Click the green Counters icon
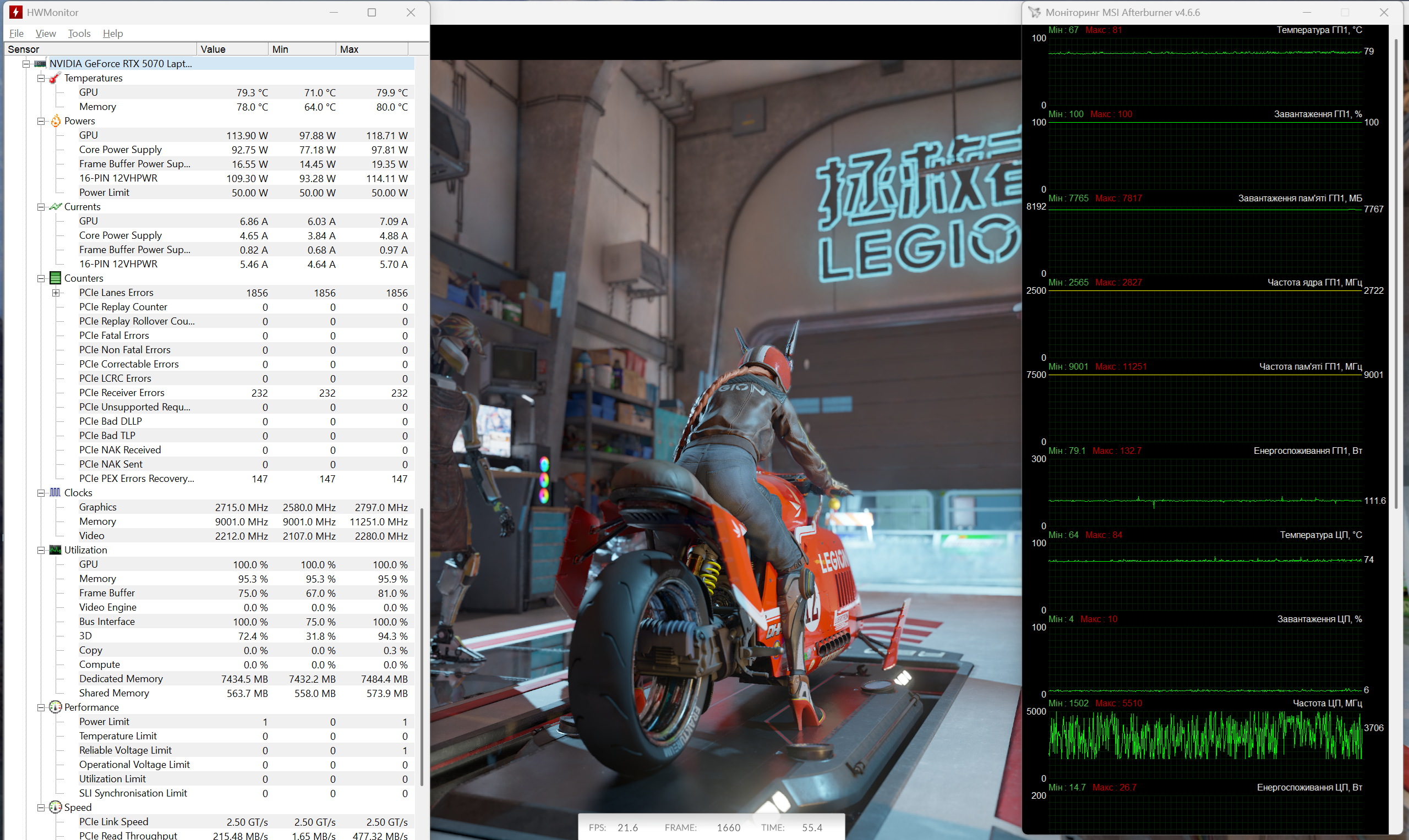This screenshot has height=840, width=1409. tap(55, 278)
